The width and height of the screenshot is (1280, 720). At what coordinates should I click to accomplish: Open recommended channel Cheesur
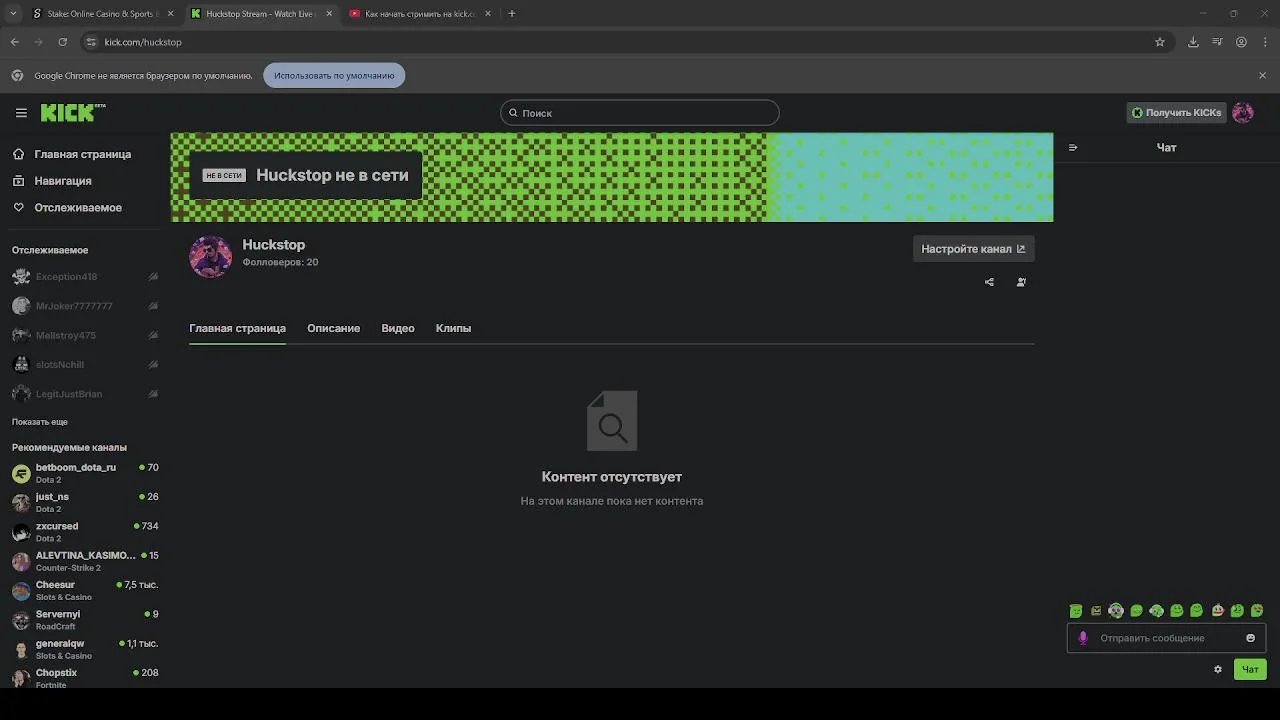(85, 590)
